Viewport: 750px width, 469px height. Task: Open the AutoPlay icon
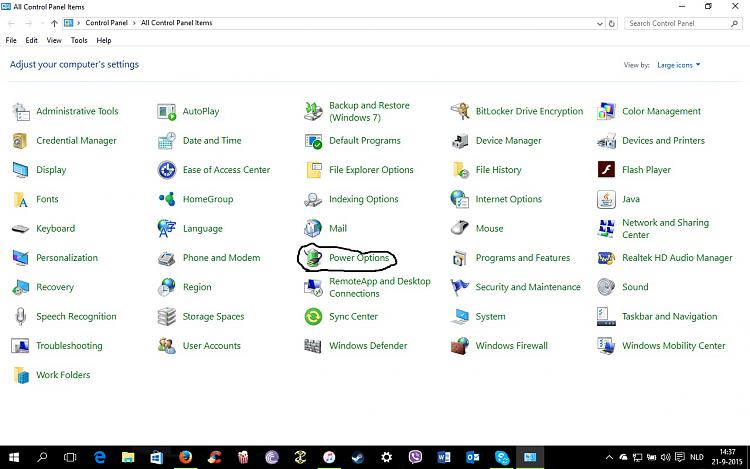[166, 111]
